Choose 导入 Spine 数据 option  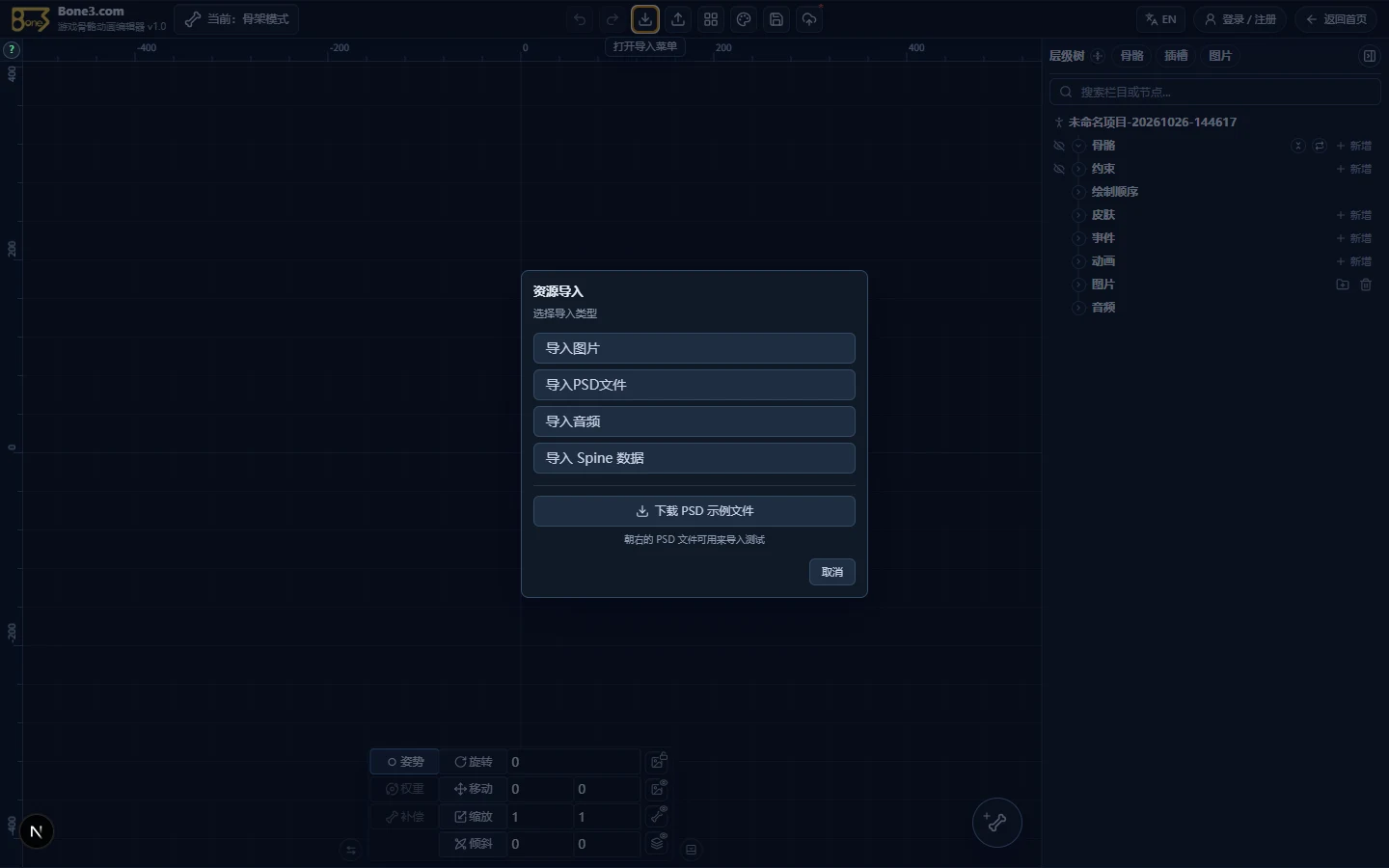(694, 458)
